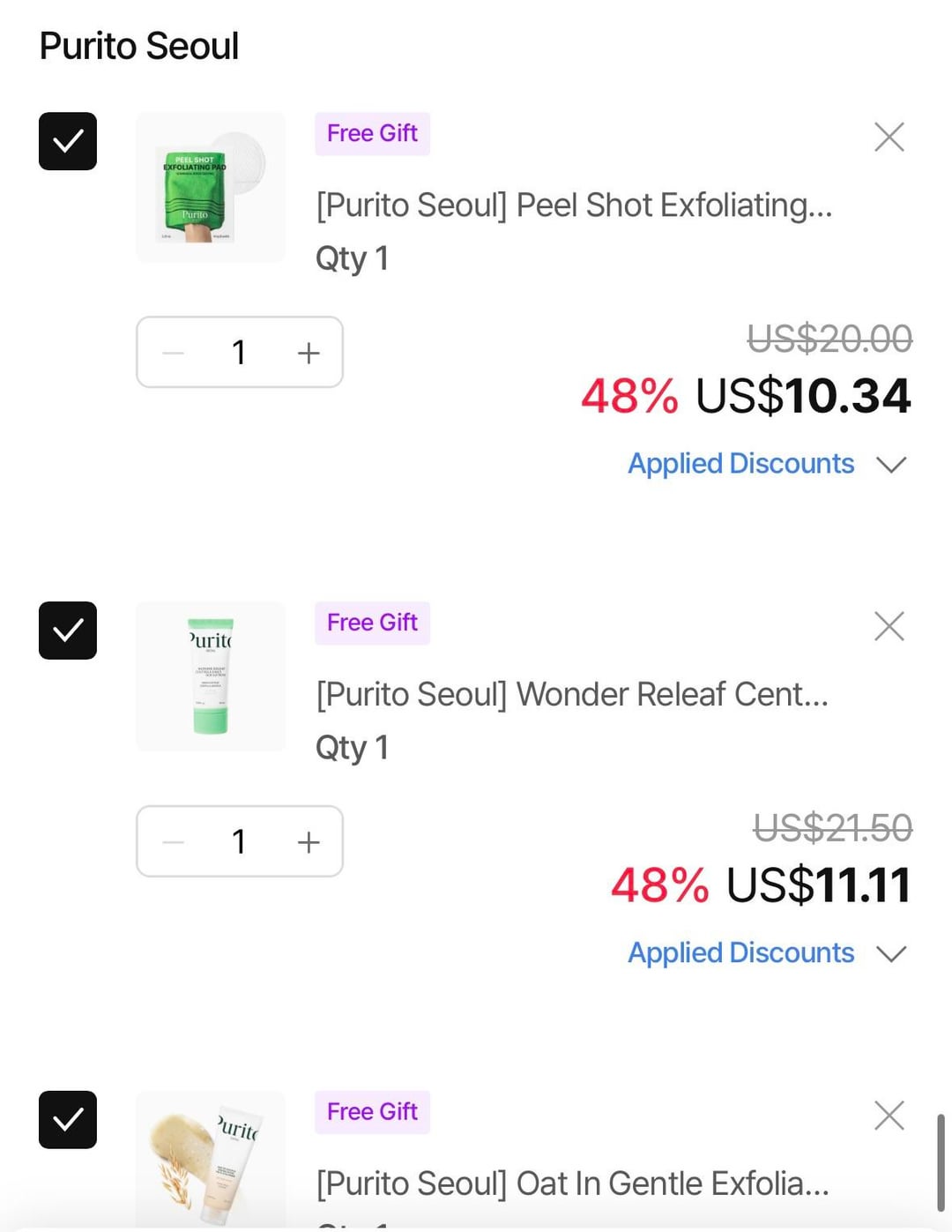The height and width of the screenshot is (1232, 952).
Task: Expand Applied Discounts for Wonder Releaf item
Action: point(765,953)
